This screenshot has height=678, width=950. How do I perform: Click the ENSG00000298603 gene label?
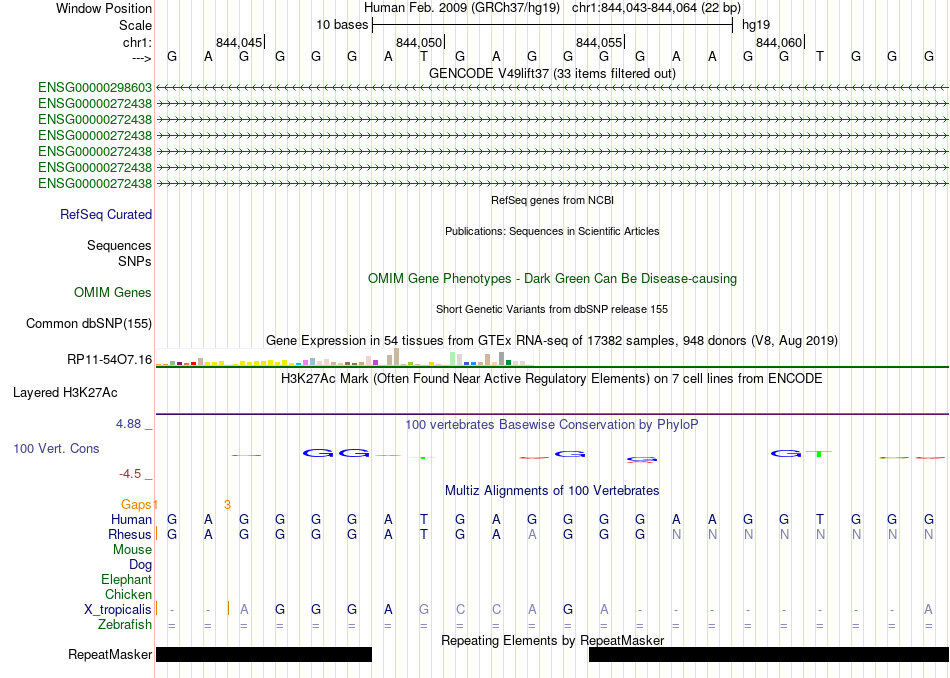95,88
